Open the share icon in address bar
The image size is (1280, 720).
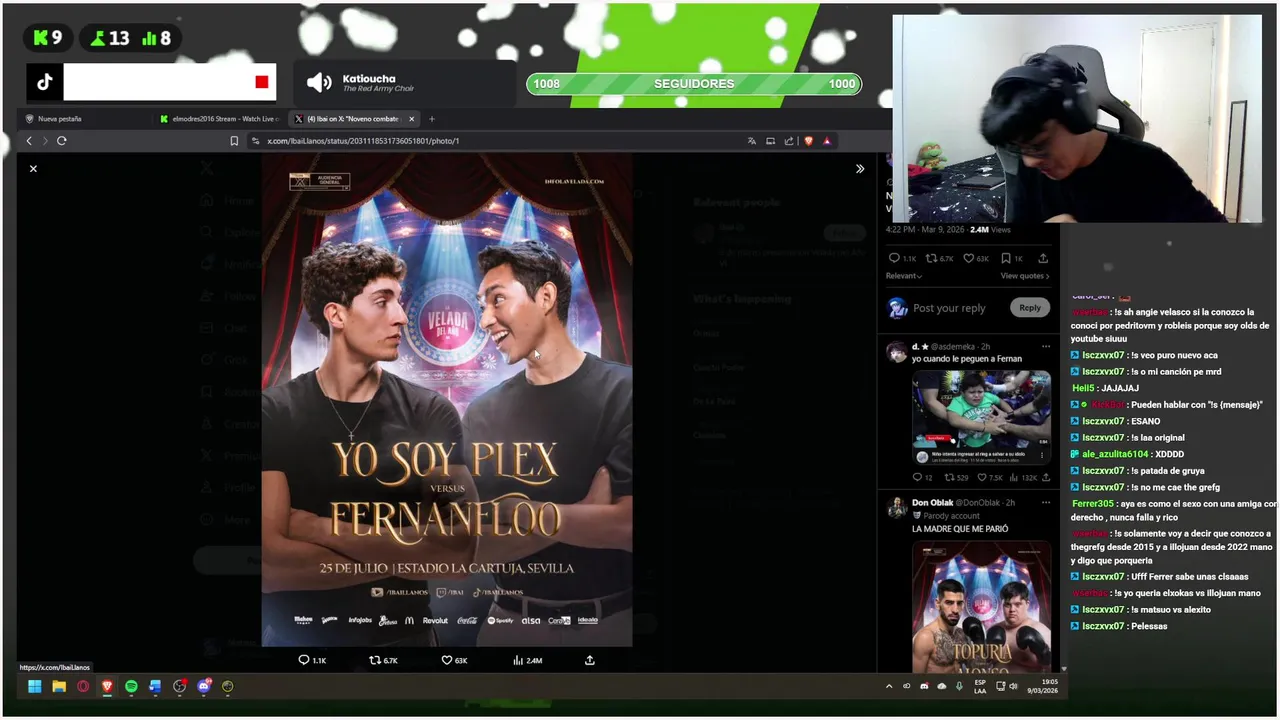[x=789, y=141]
